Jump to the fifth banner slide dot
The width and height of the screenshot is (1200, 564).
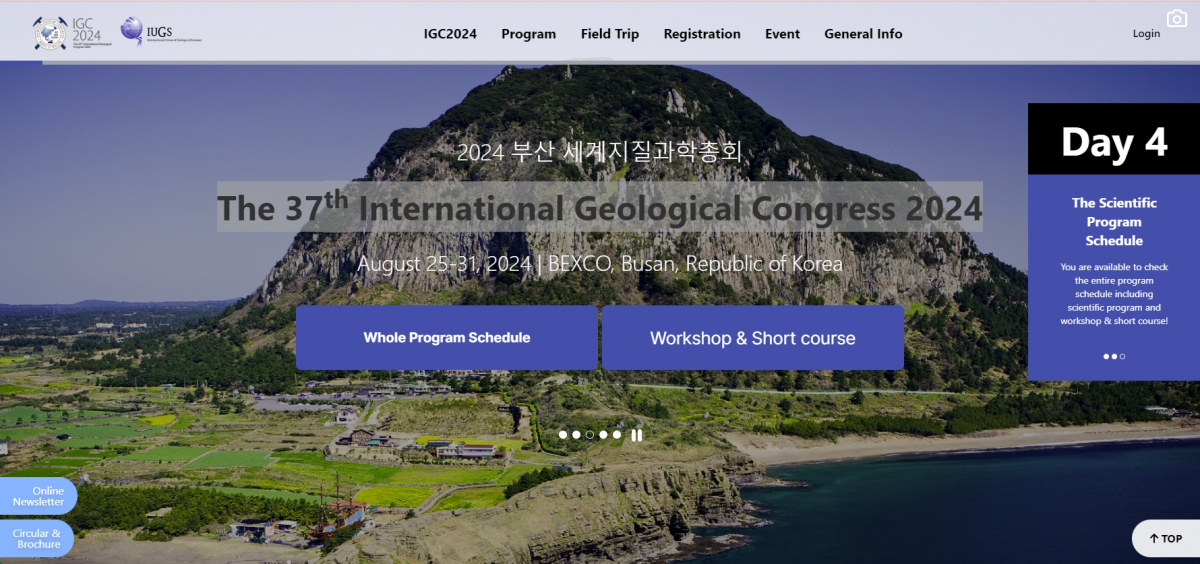[617, 435]
